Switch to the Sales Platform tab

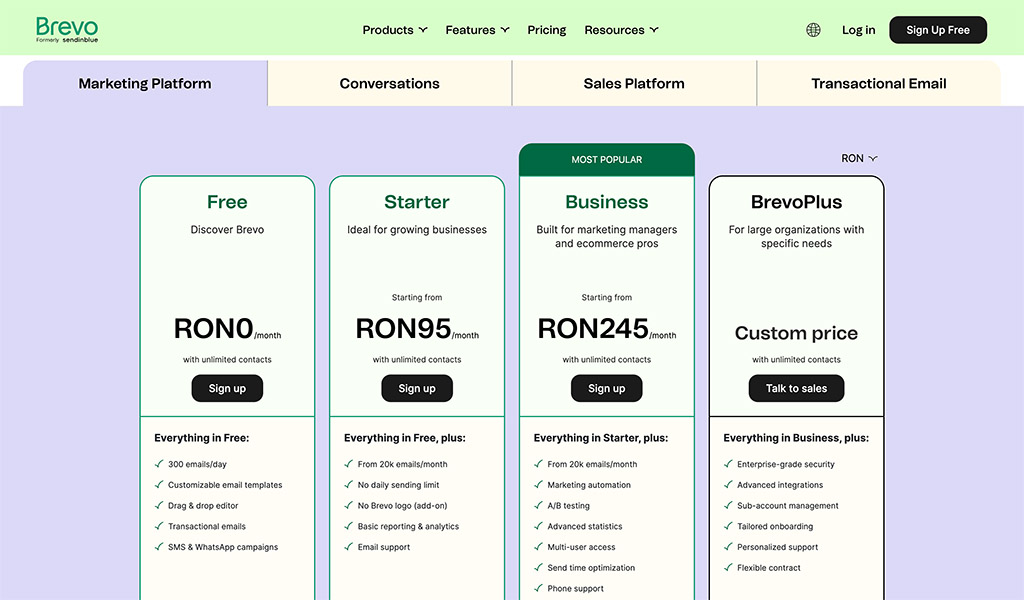634,84
